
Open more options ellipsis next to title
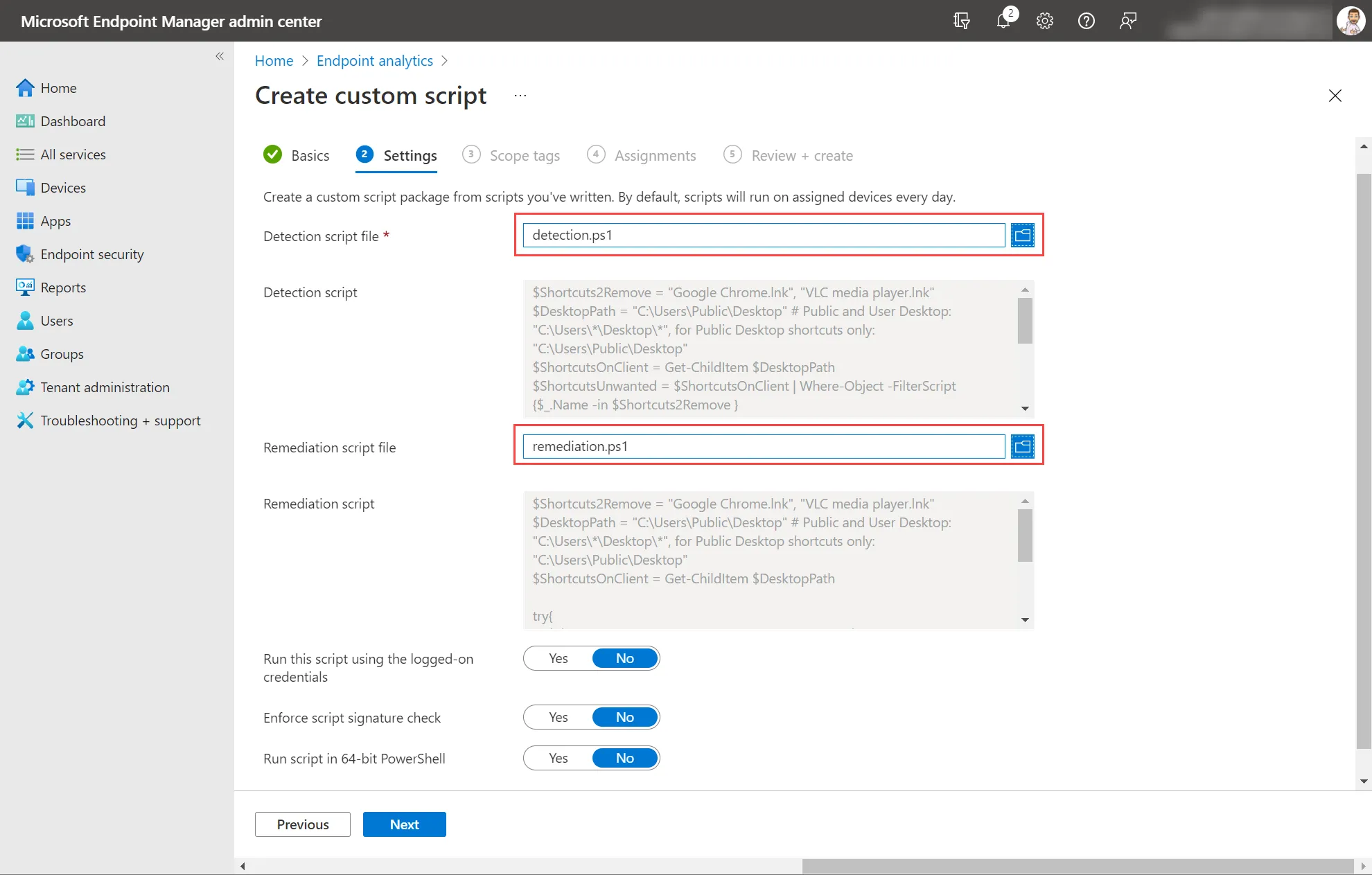pos(520,96)
